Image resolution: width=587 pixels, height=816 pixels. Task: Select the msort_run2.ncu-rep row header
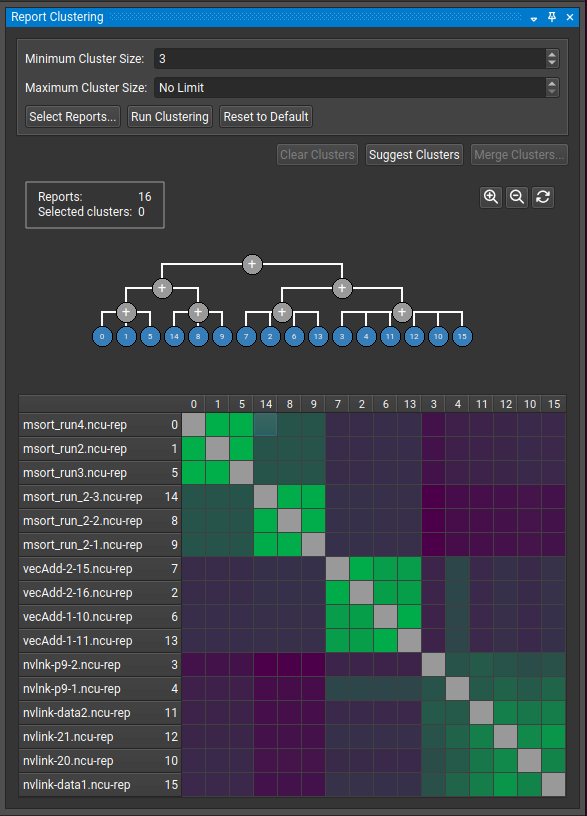(x=100, y=449)
